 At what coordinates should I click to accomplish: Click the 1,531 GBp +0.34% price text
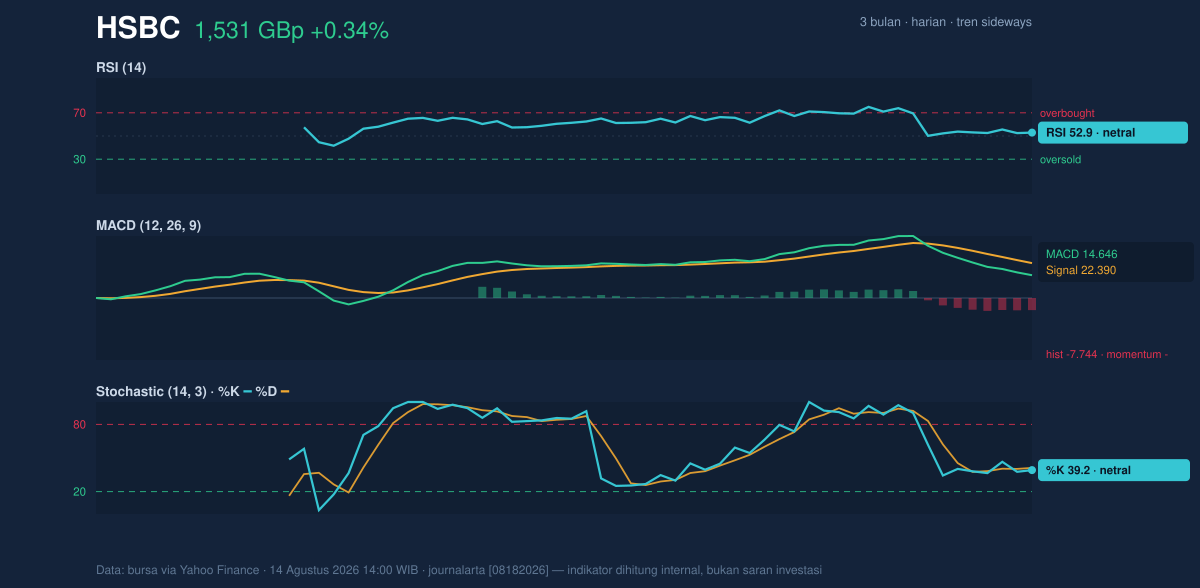[x=291, y=31]
